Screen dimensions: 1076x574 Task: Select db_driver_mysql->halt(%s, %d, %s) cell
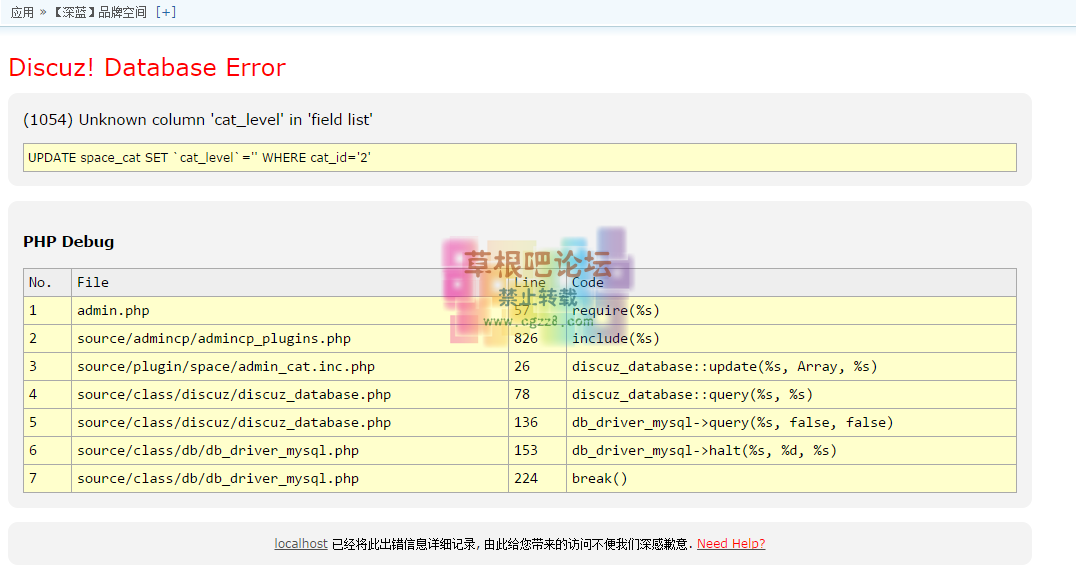click(x=791, y=450)
